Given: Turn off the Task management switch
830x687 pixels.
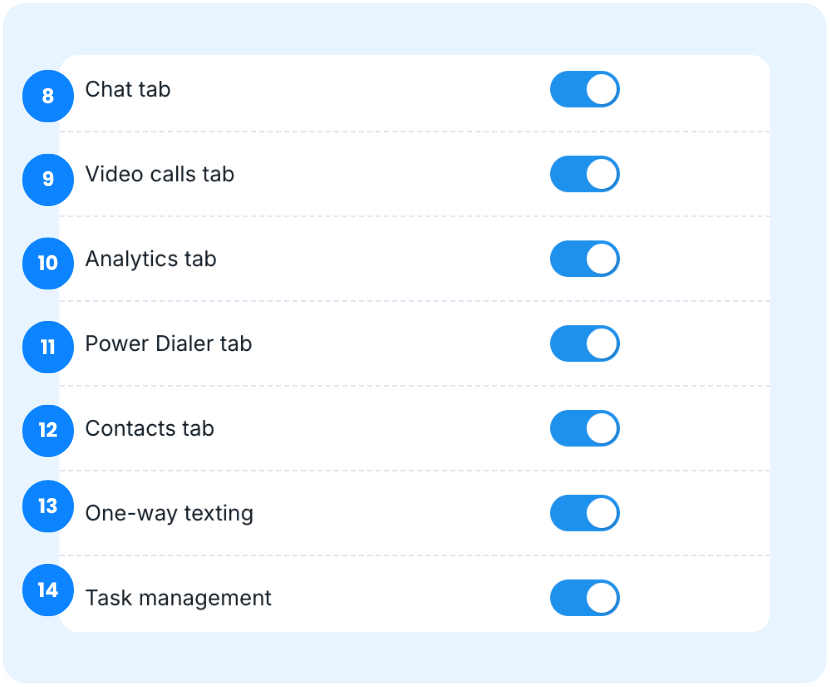Looking at the screenshot, I should point(585,599).
